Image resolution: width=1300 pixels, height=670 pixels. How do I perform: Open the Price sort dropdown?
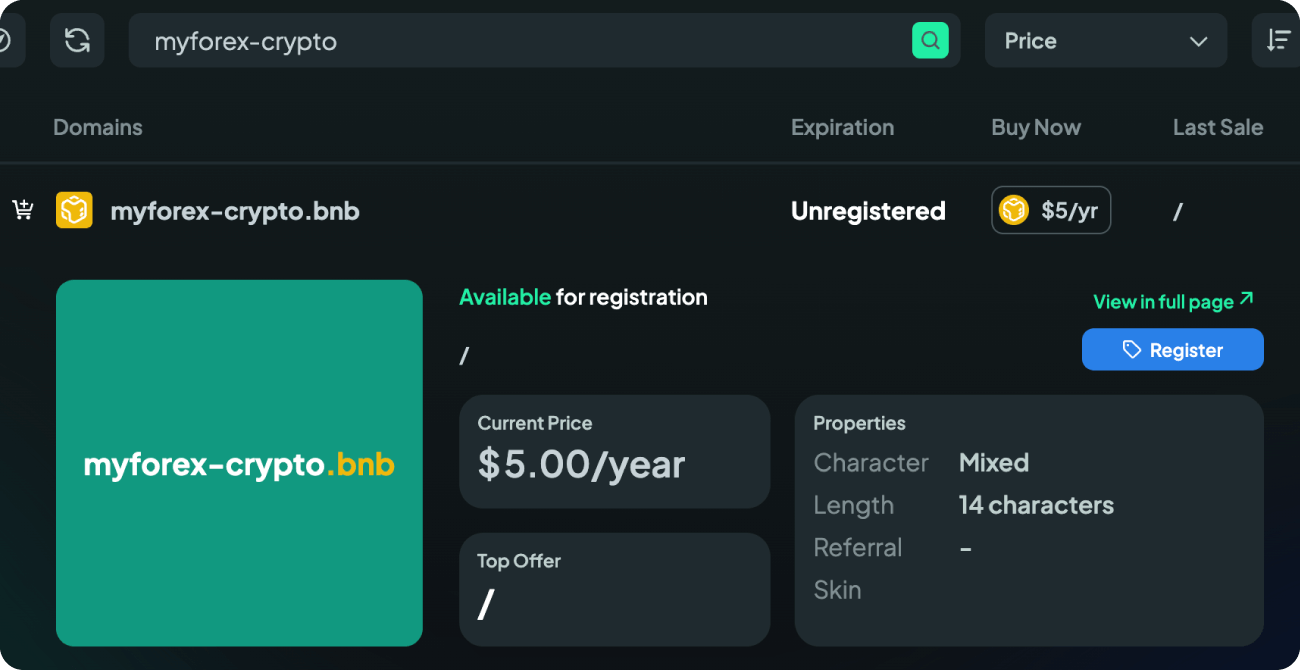(1106, 40)
